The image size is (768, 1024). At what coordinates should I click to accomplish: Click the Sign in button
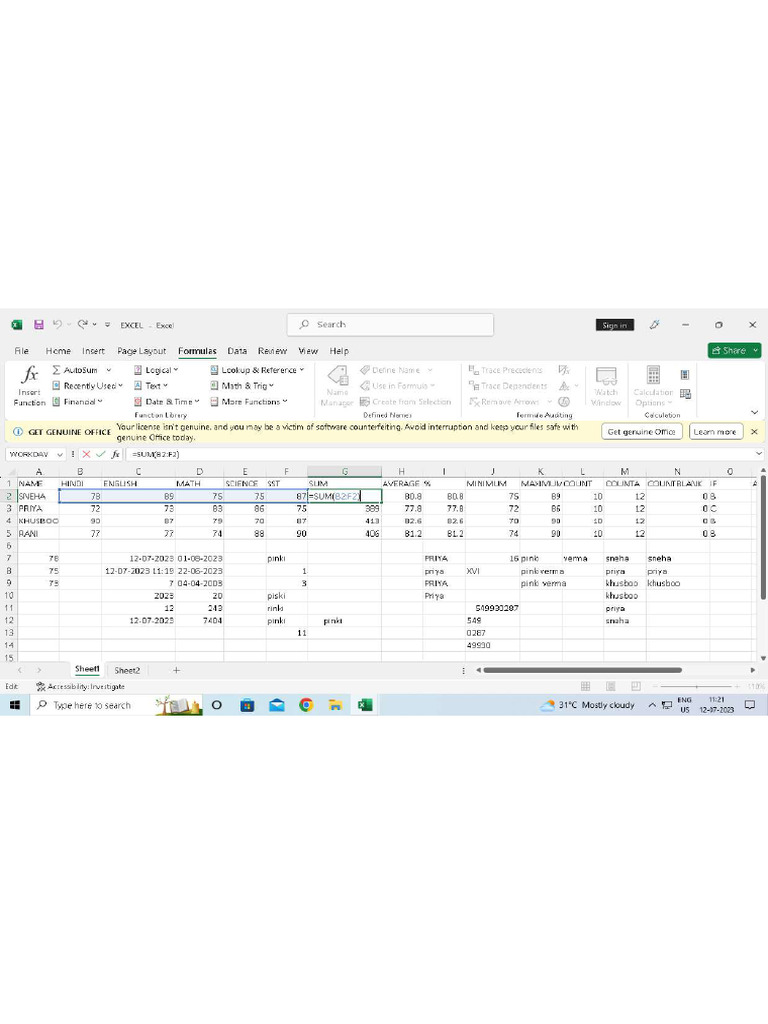coord(615,325)
